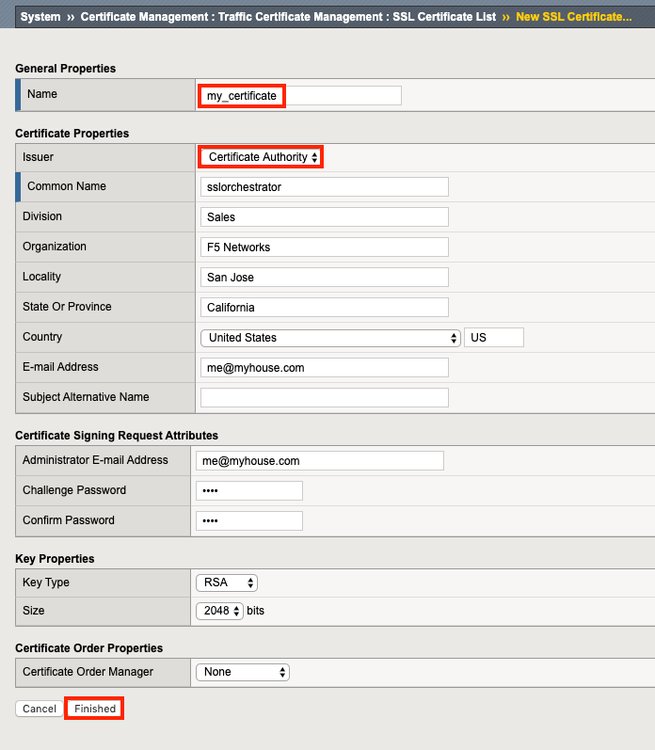The image size is (655, 750).
Task: Open the Certificate Order Manager dropdown
Action: [x=243, y=672]
